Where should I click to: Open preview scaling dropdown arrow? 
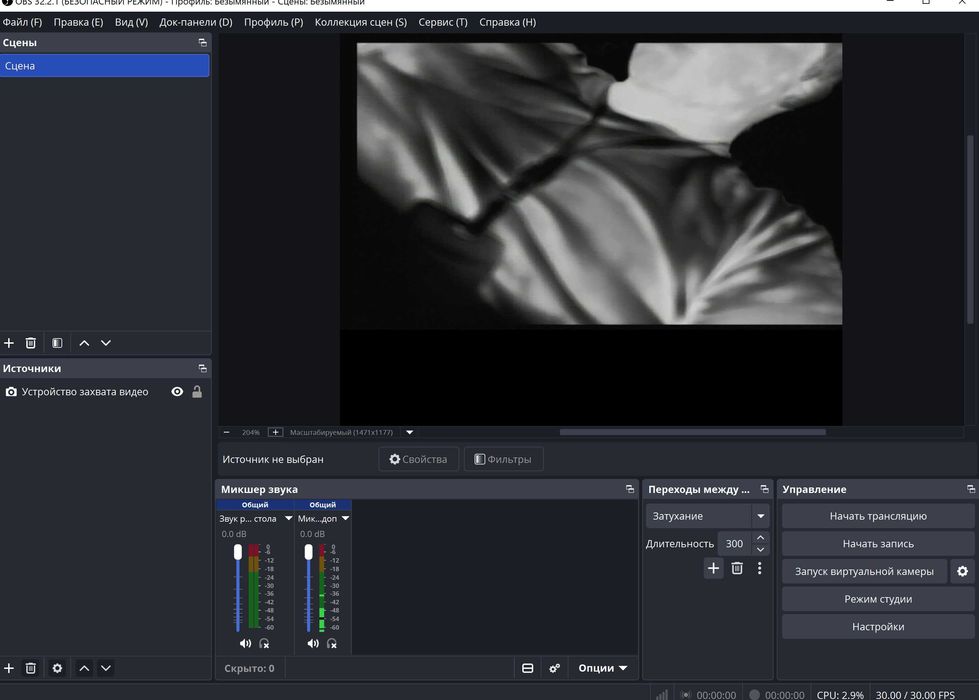pyautogui.click(x=410, y=432)
